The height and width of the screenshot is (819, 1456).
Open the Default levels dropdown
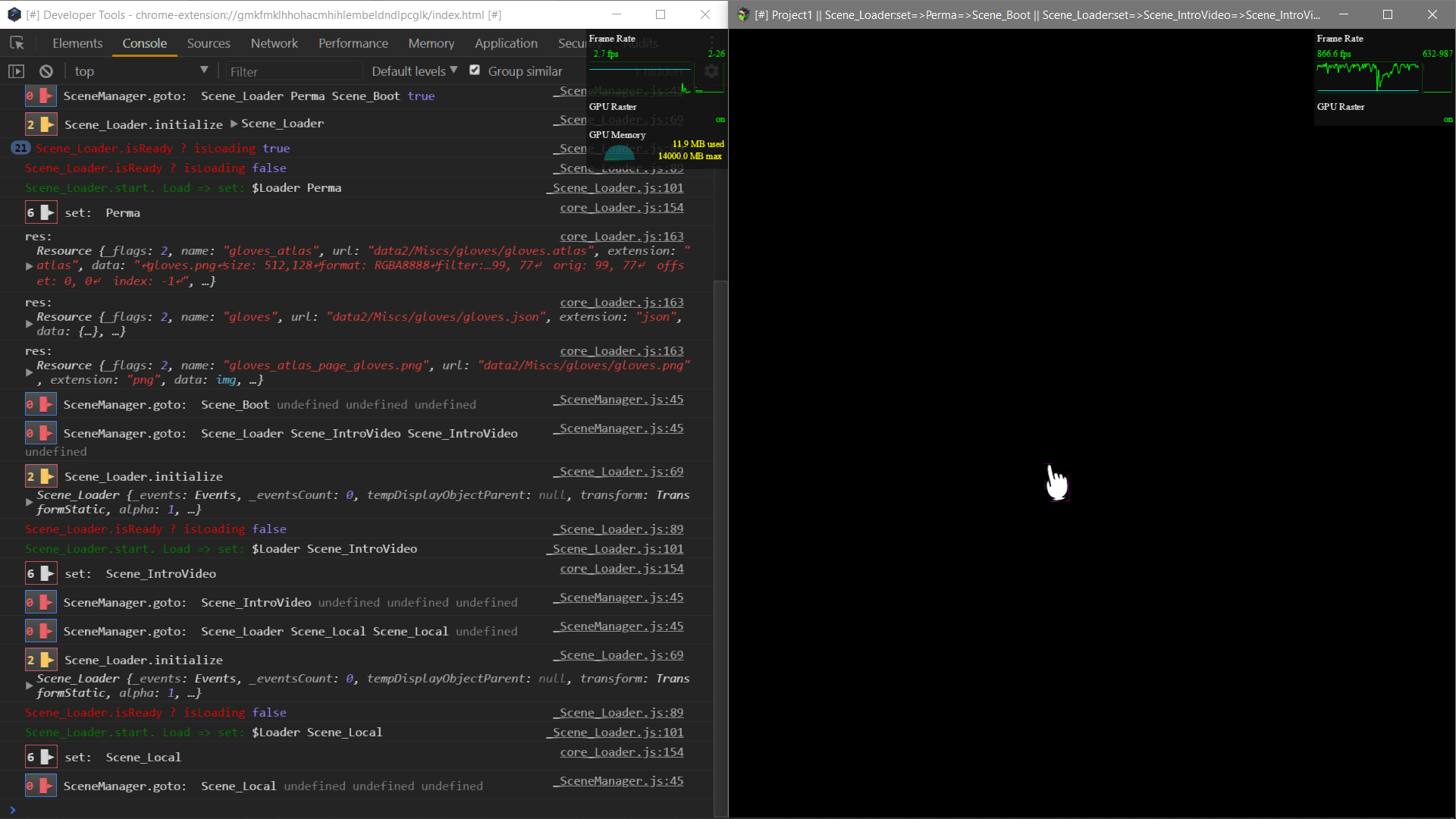(414, 71)
